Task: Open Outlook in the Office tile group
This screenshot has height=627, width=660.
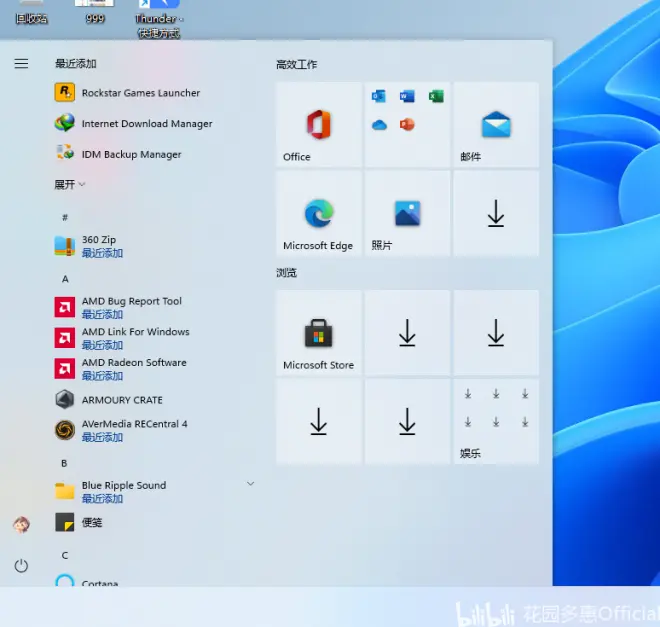Action: click(378, 96)
